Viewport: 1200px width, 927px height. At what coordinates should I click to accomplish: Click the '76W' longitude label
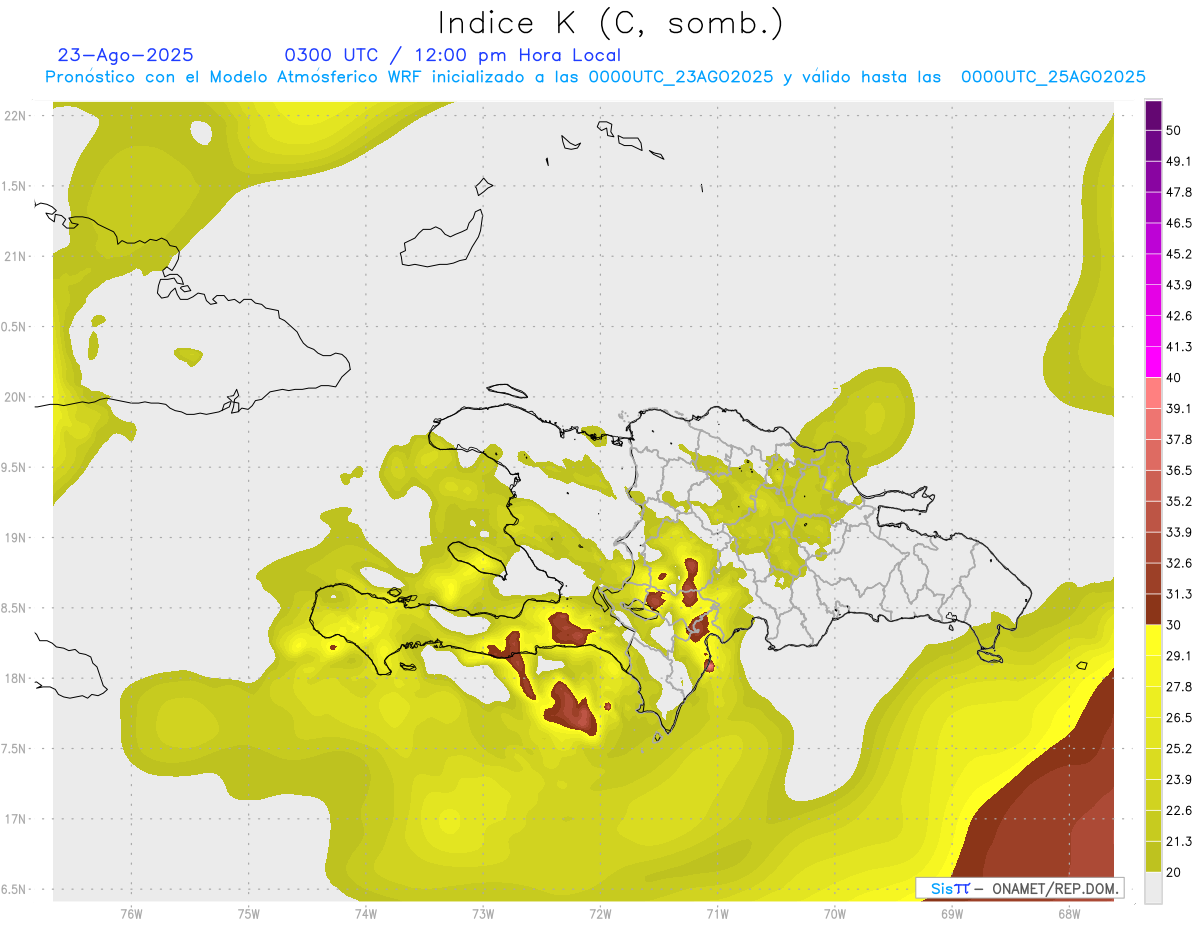[131, 913]
